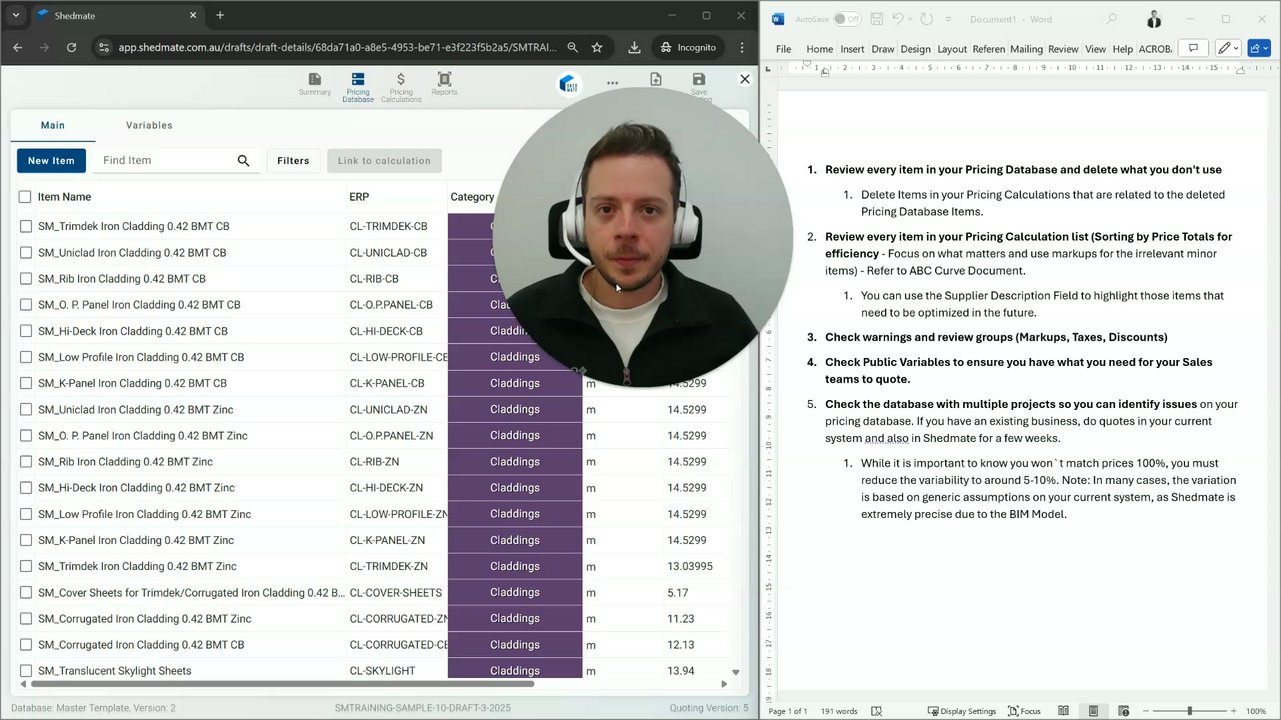Open the Design ribbon tab in Word
This screenshot has height=720, width=1281.
(x=915, y=49)
